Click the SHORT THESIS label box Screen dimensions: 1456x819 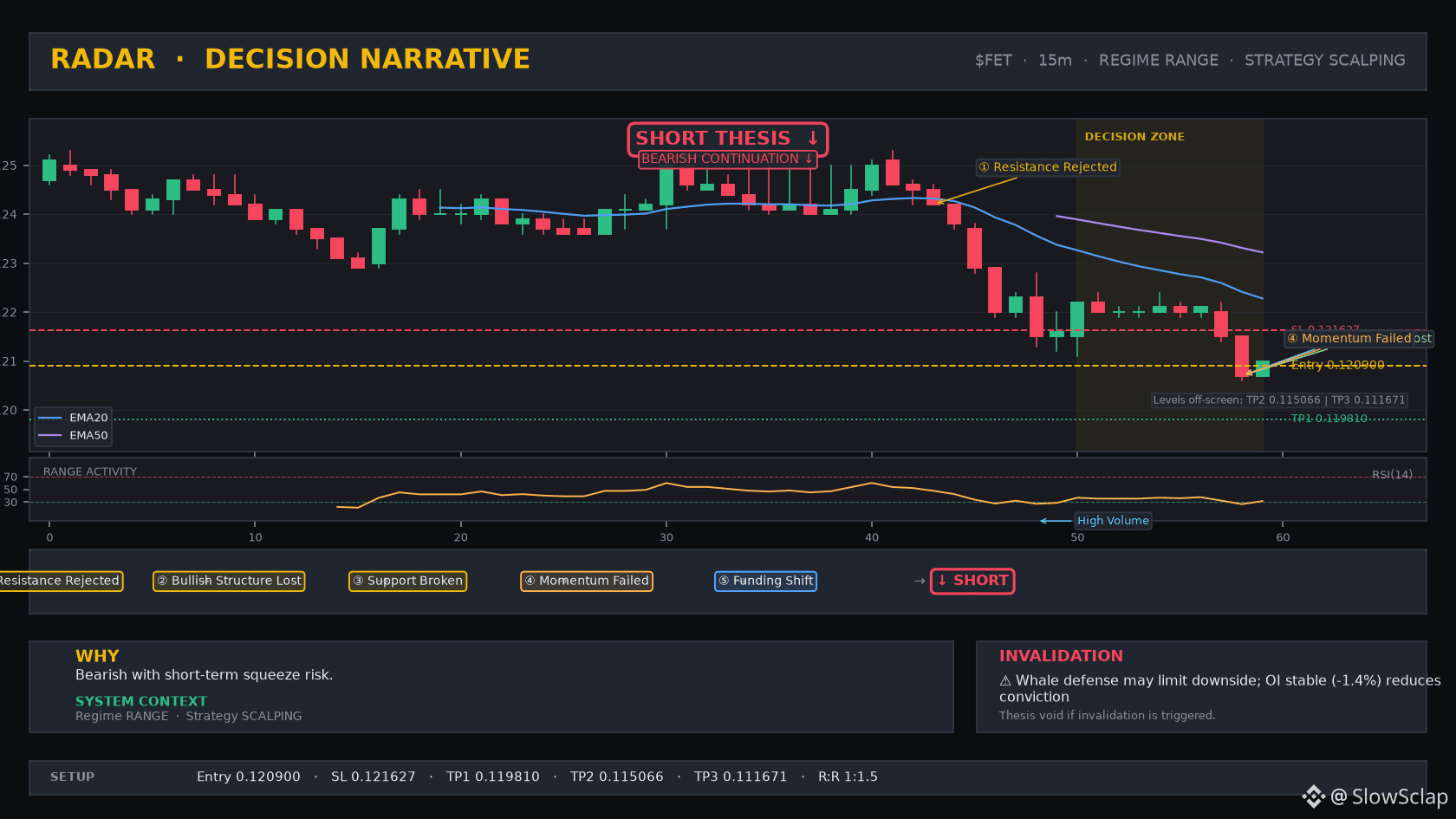pos(728,139)
